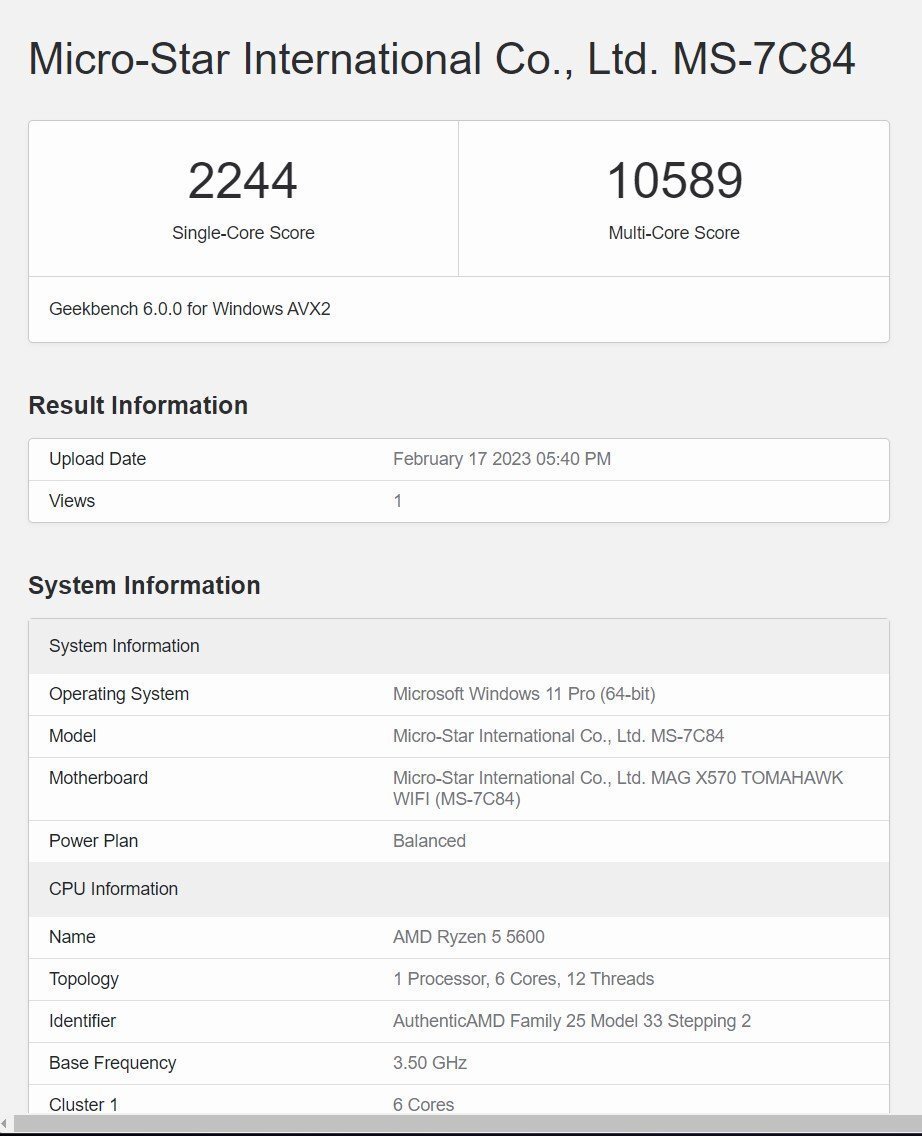Select the Single-Core score value 2244
The width and height of the screenshot is (922, 1136).
coord(243,180)
